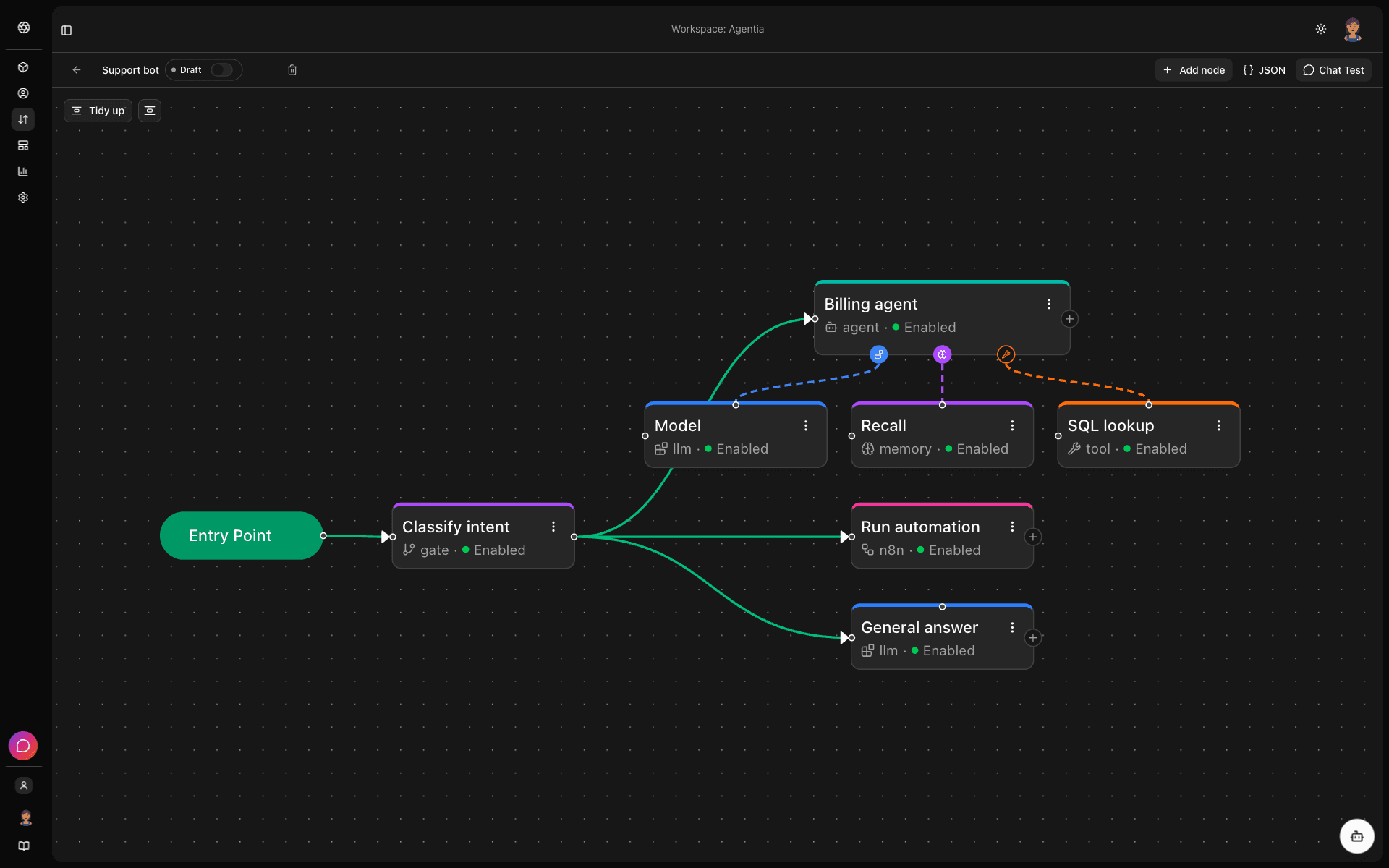Click the small person icon in the lower sidebar
The image size is (1389, 868).
24,786
